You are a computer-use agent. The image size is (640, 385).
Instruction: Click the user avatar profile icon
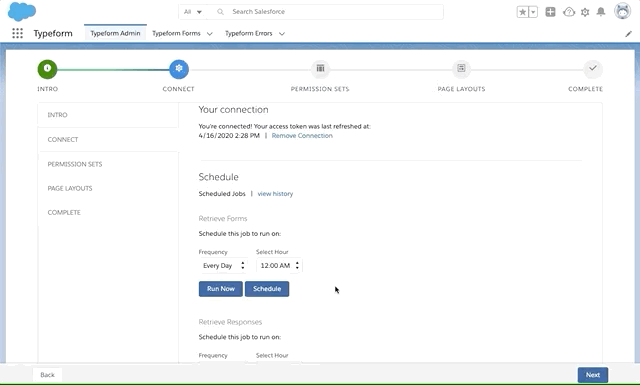click(x=622, y=11)
